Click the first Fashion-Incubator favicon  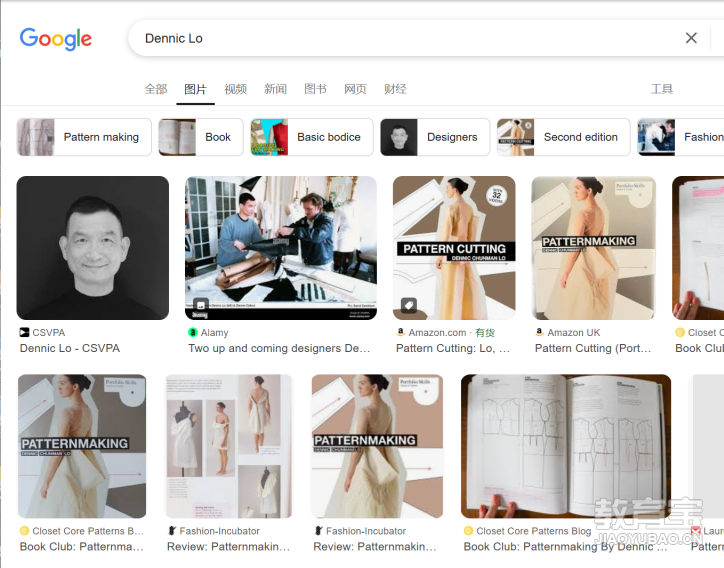pos(172,531)
